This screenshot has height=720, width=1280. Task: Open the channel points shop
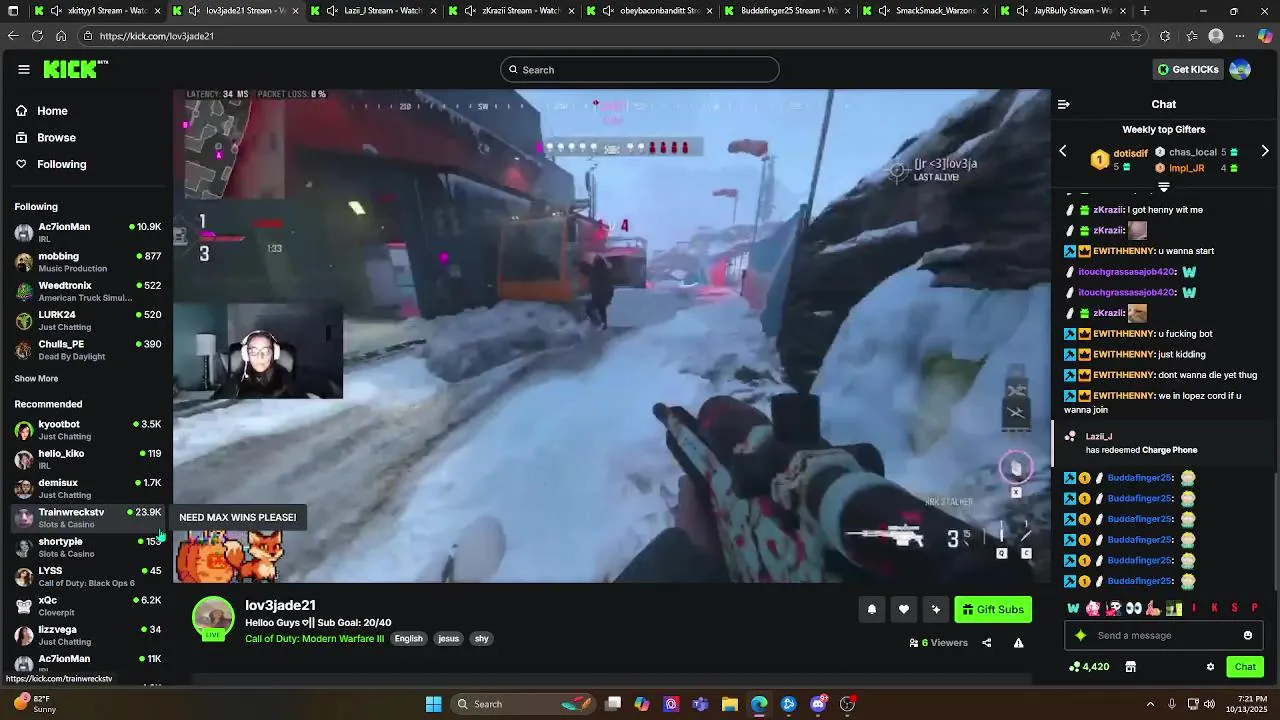pyautogui.click(x=1131, y=667)
